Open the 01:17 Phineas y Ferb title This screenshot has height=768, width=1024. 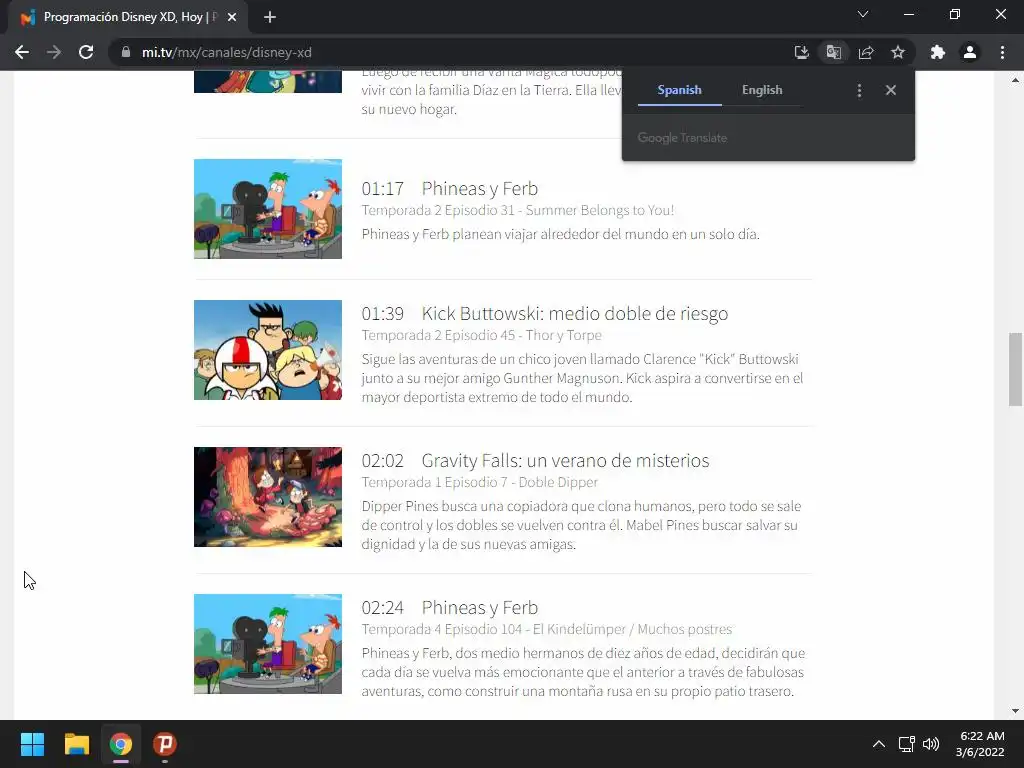pos(480,189)
